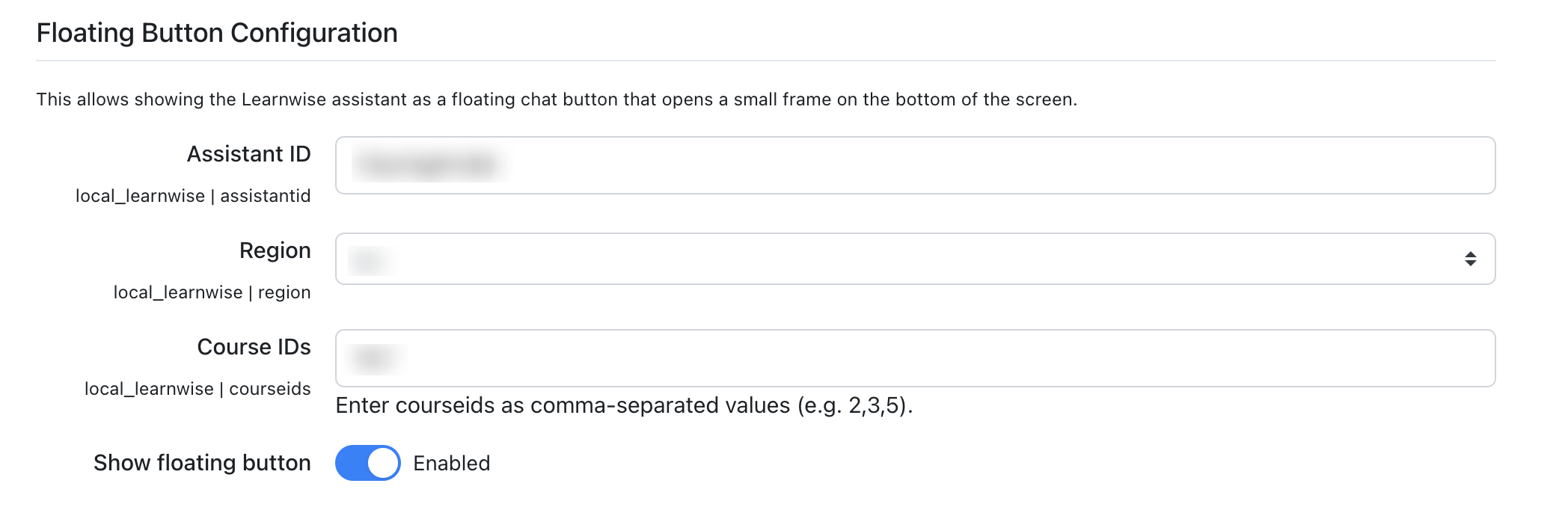This screenshot has height=510, width=1568.
Task: Click the Course IDs label
Action: pyautogui.click(x=254, y=347)
